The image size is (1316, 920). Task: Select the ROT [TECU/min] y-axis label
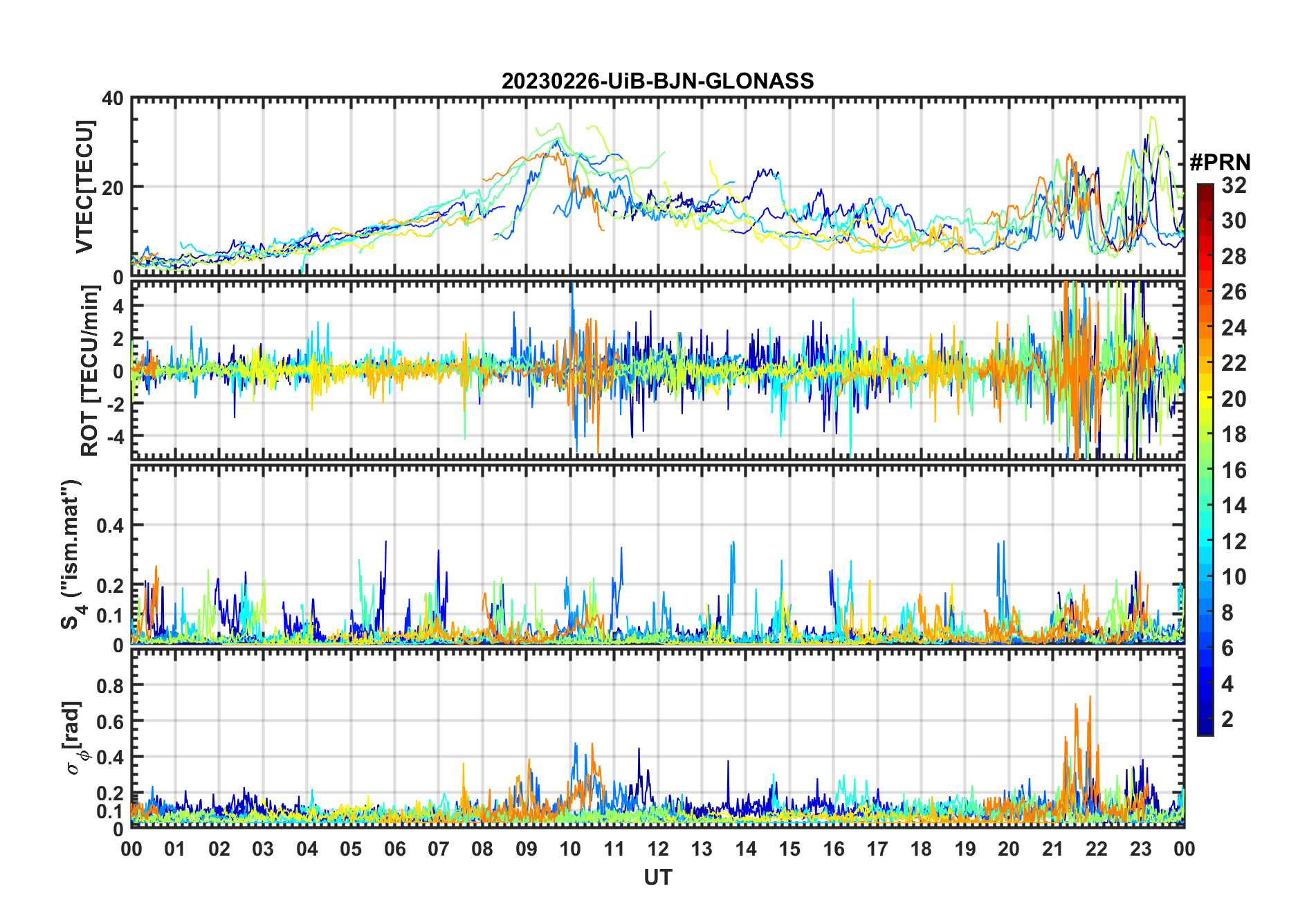pos(89,371)
